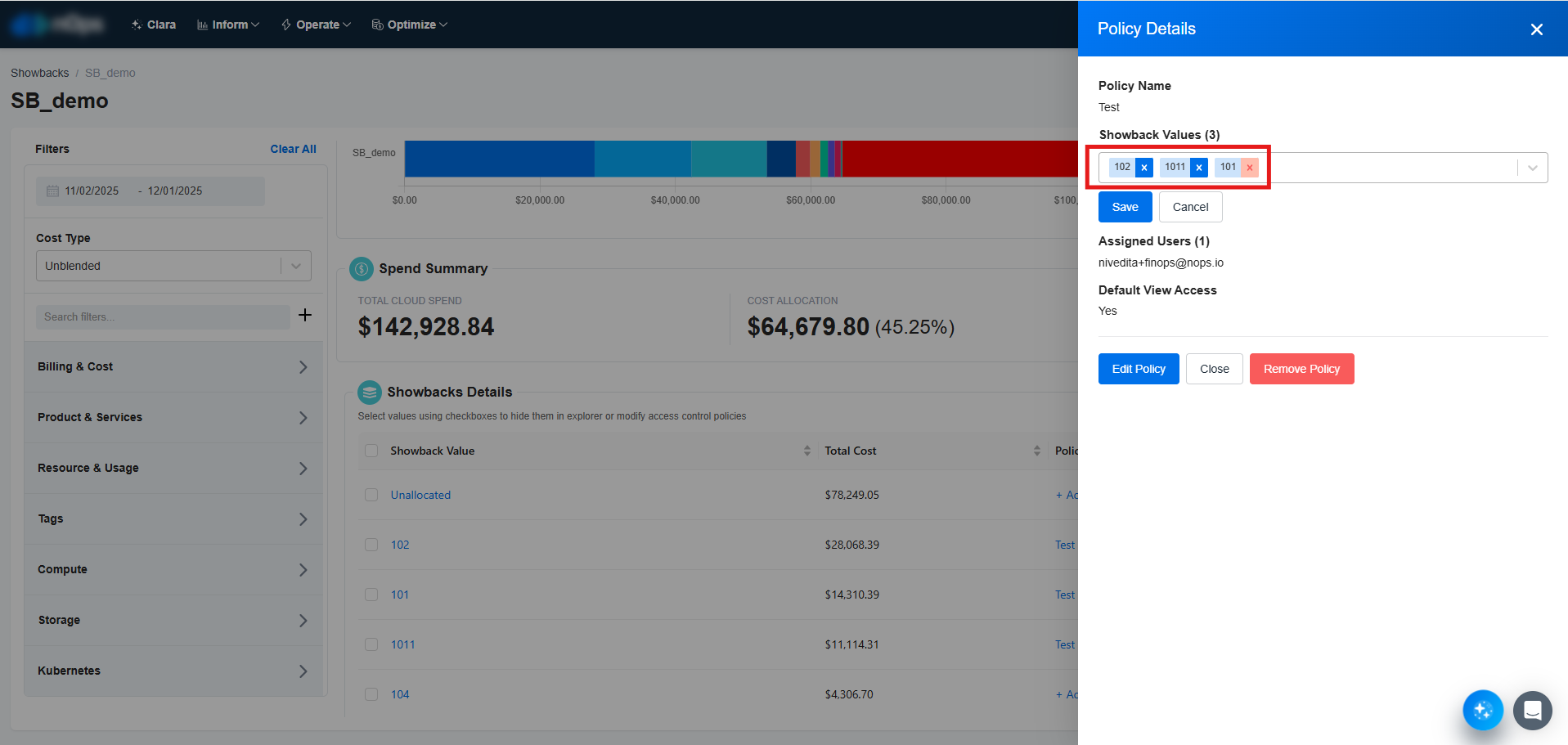Open the Showback Values dropdown arrow
The height and width of the screenshot is (745, 1568).
[x=1532, y=168]
